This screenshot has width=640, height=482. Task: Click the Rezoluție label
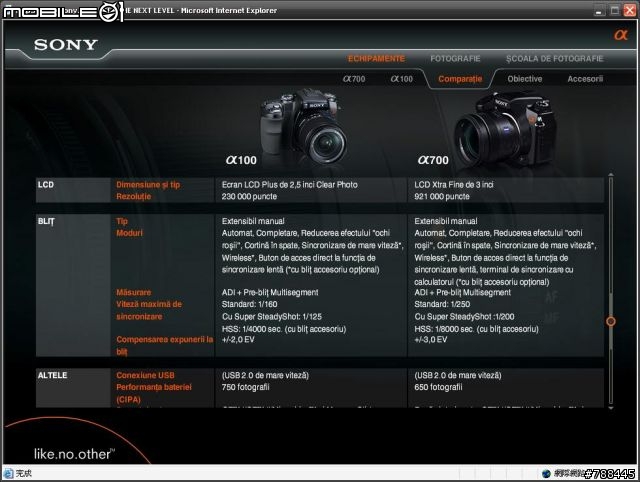coord(133,197)
